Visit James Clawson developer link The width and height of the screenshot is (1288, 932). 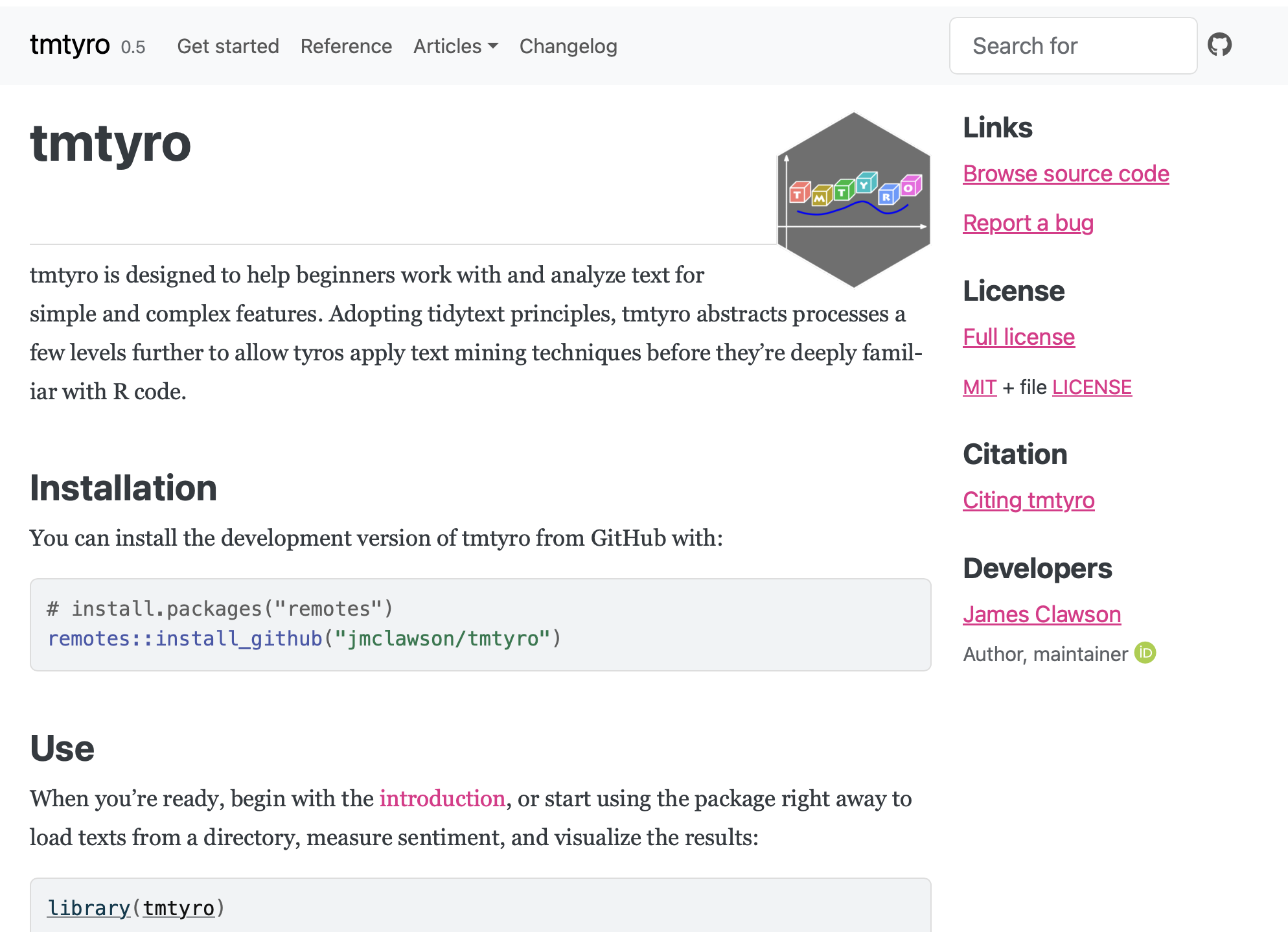pos(1041,614)
